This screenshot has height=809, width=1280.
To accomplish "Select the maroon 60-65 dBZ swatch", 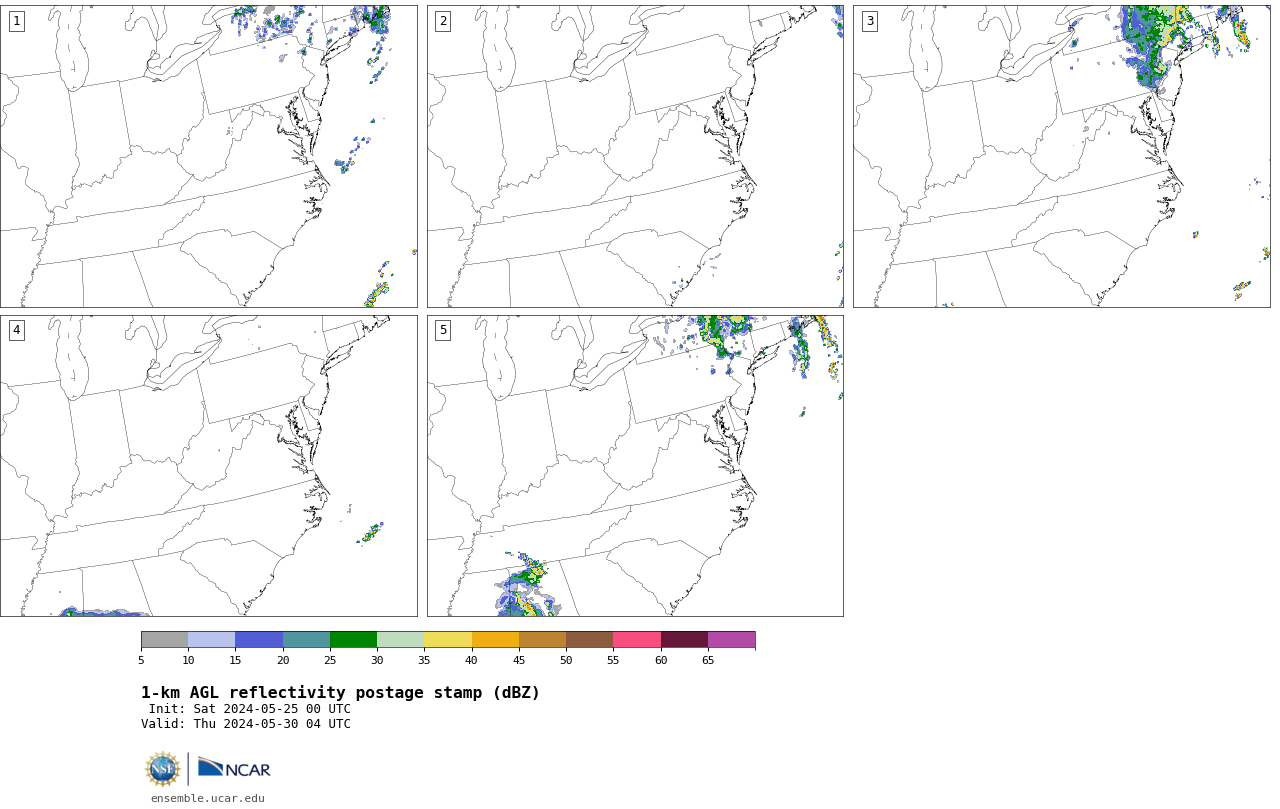I will [x=684, y=640].
